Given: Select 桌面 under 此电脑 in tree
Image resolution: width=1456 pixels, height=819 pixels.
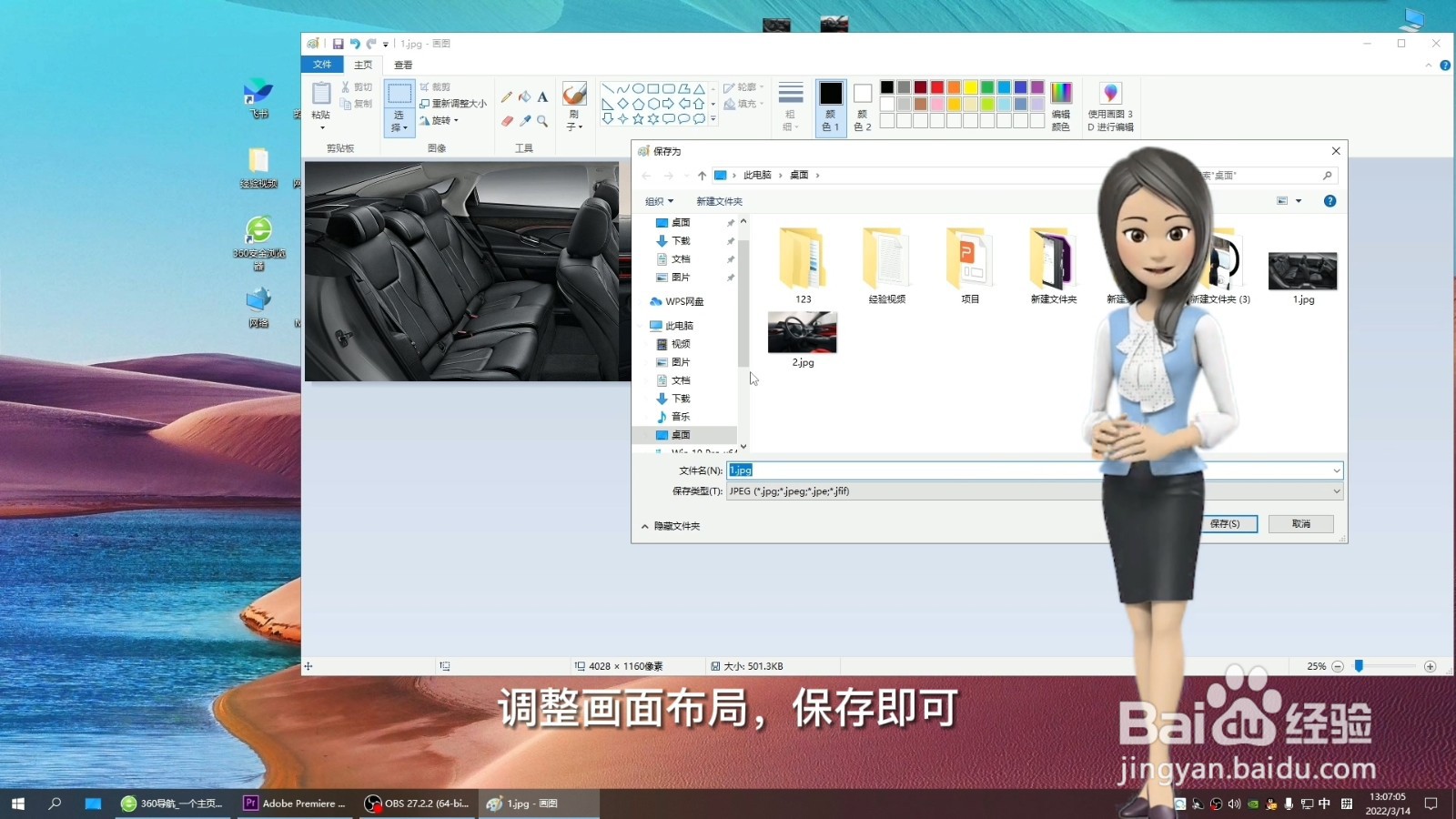Looking at the screenshot, I should pyautogui.click(x=681, y=435).
